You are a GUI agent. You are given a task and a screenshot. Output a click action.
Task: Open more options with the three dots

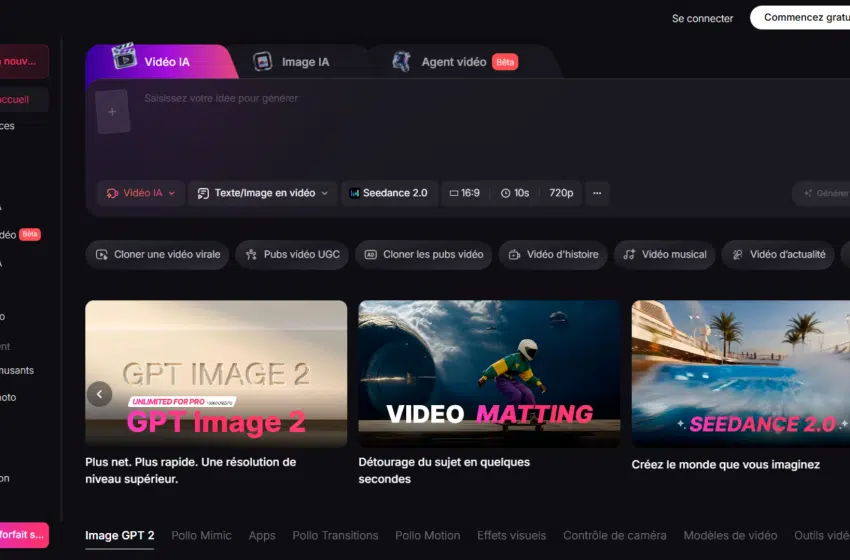[597, 193]
